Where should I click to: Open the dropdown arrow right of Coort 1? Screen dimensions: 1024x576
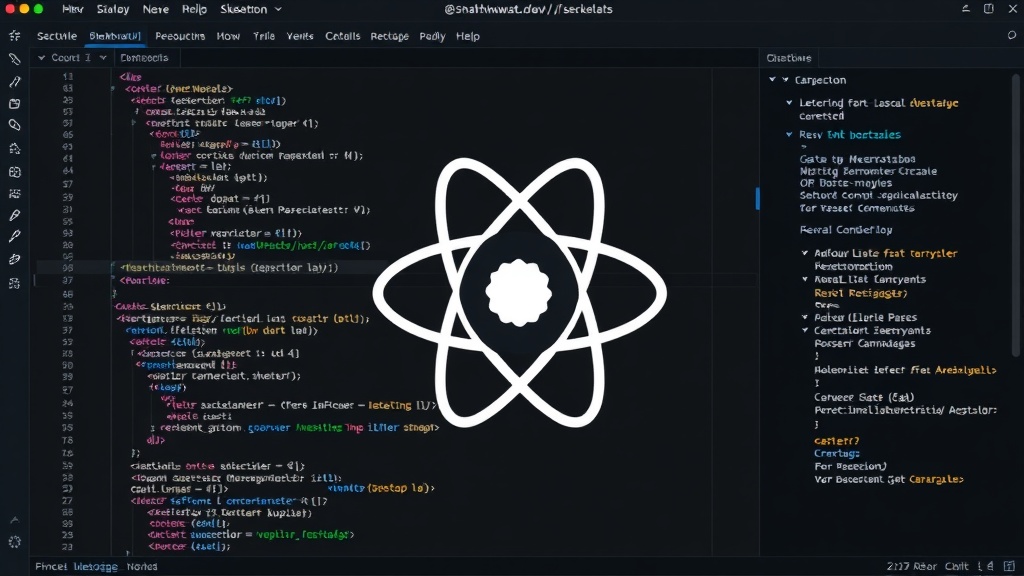click(103, 57)
